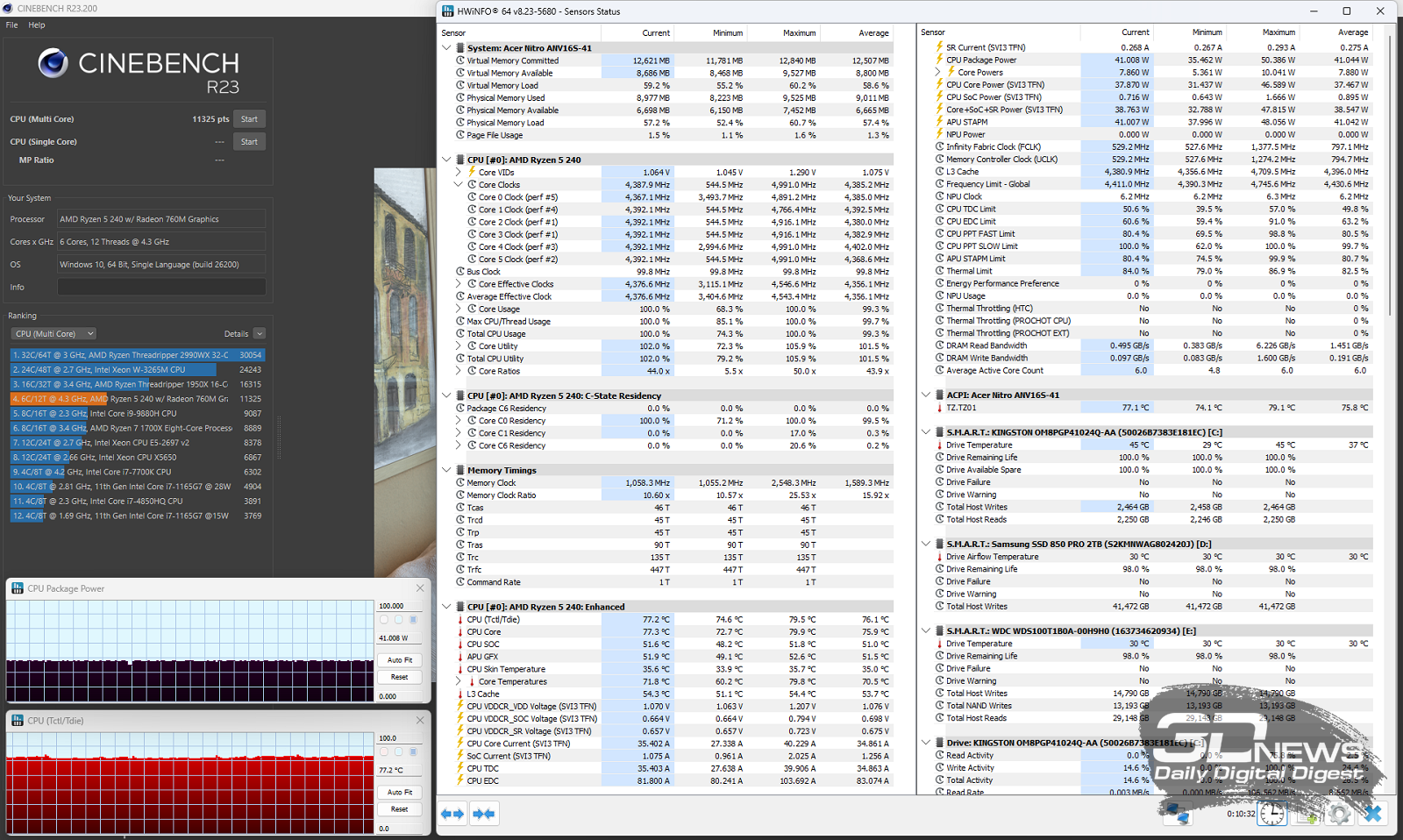Collapse the Core Clocks tree row
1403x840 pixels.
(458, 185)
